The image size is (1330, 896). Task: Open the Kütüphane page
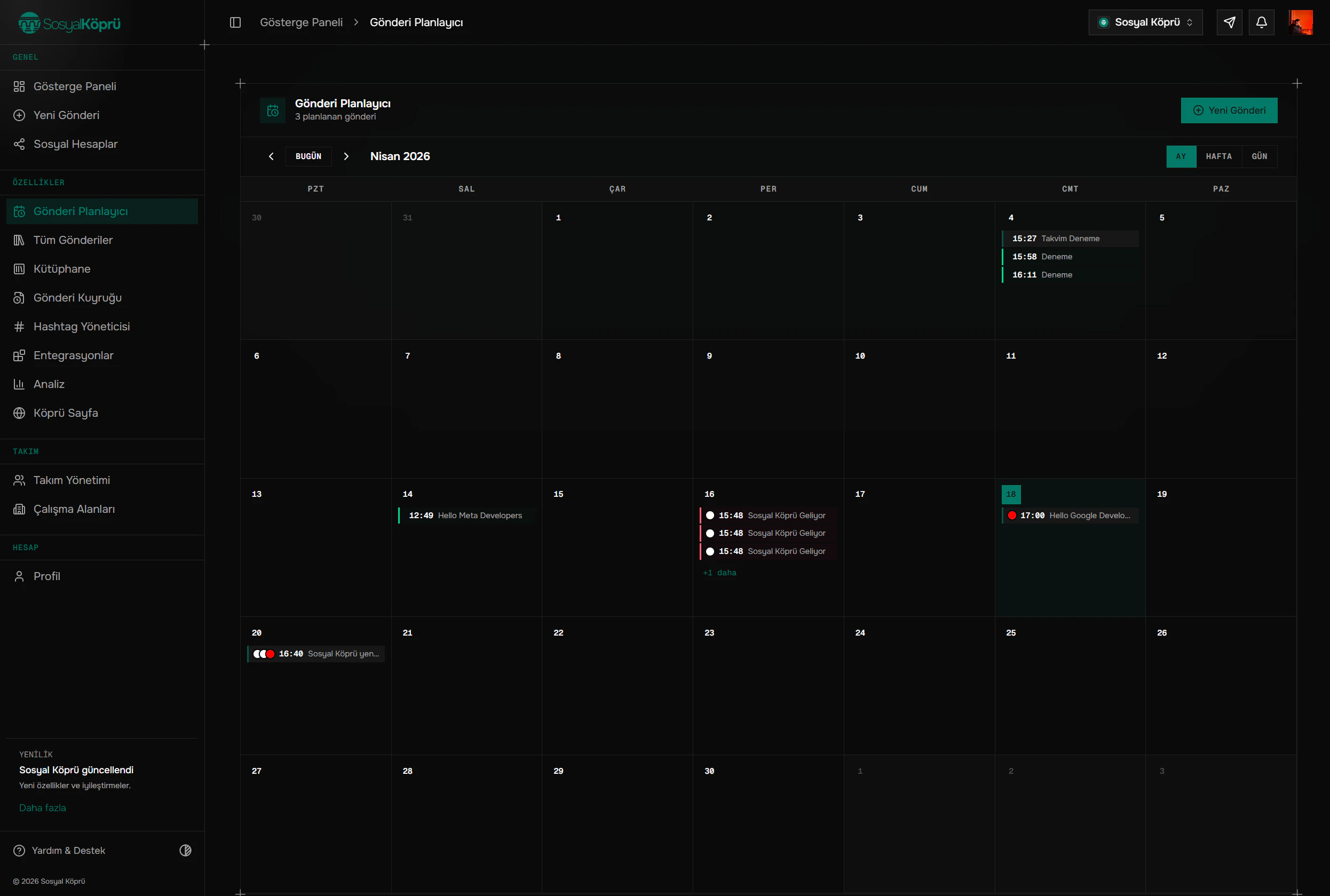[102, 268]
